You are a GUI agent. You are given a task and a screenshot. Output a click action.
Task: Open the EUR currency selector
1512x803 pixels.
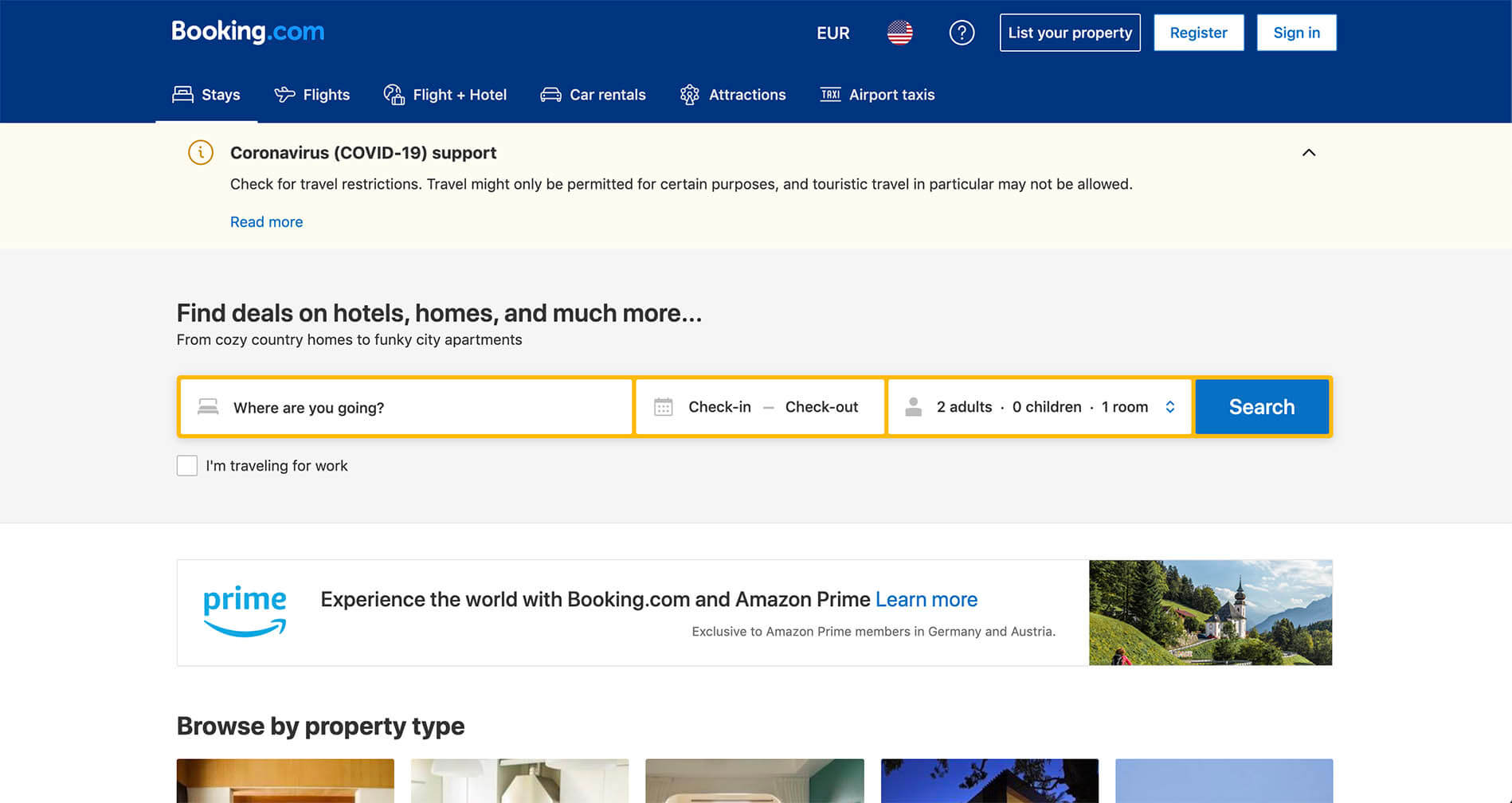tap(832, 33)
